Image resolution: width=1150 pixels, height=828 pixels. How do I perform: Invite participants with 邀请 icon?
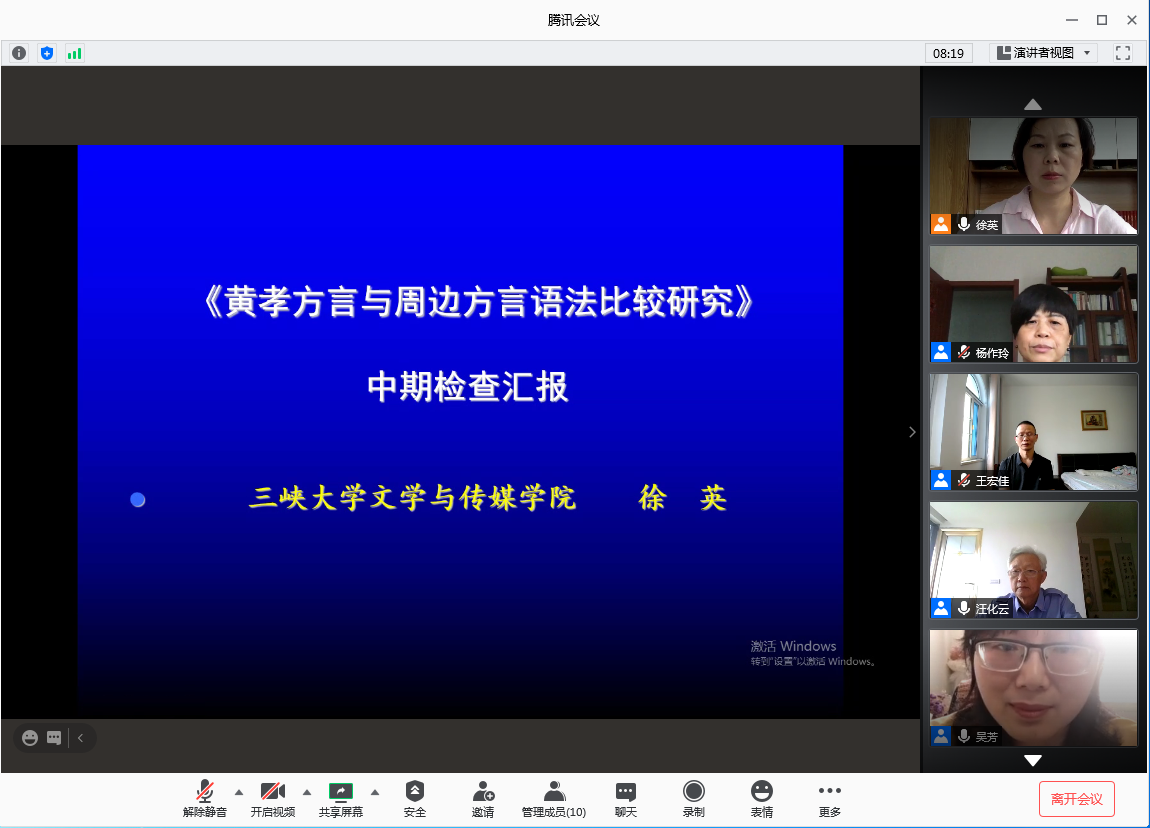click(483, 798)
